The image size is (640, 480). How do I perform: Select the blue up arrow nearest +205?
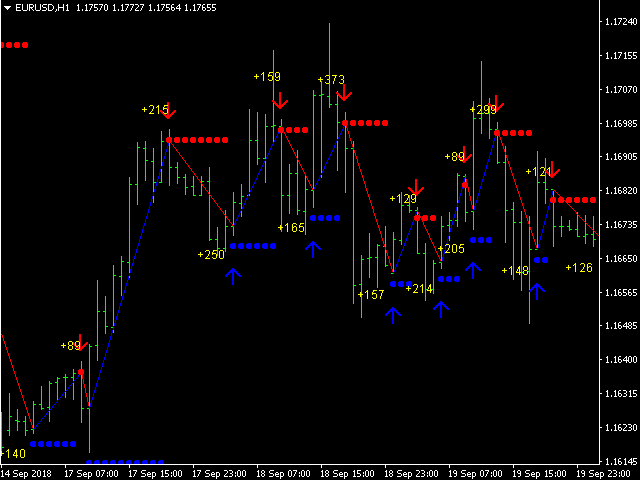(473, 270)
